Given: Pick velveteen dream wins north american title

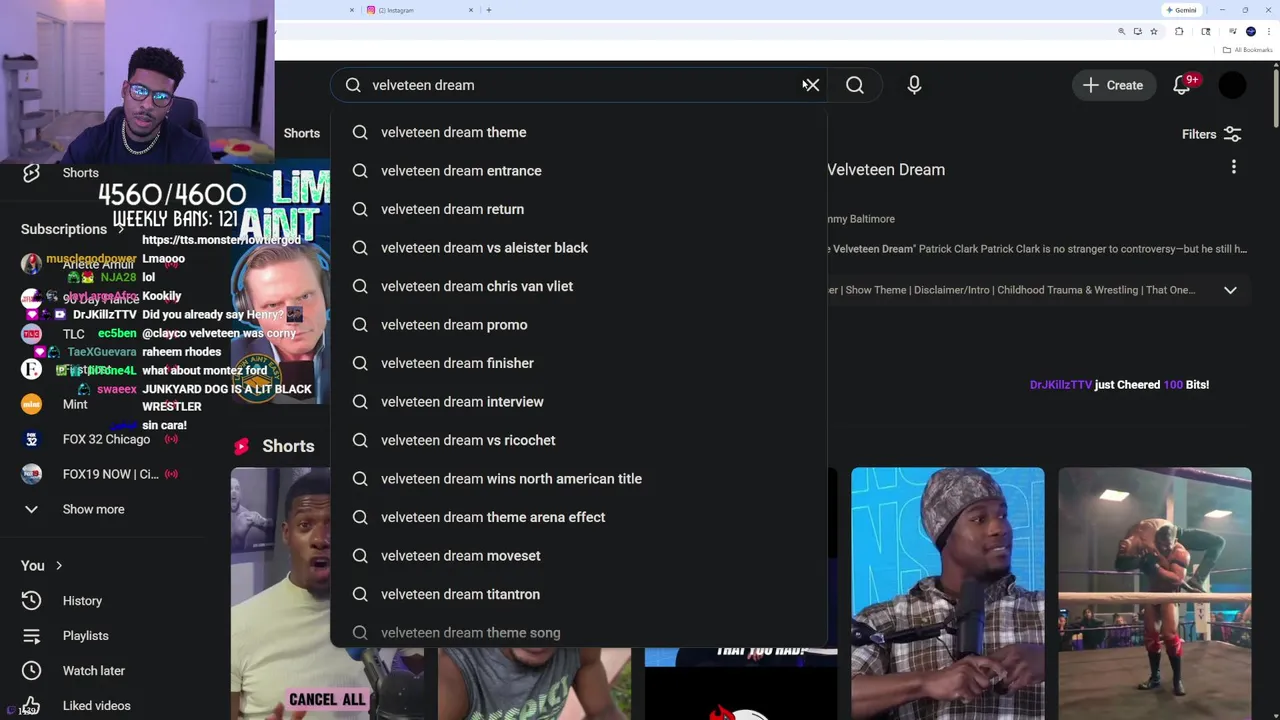Looking at the screenshot, I should click(x=578, y=479).
